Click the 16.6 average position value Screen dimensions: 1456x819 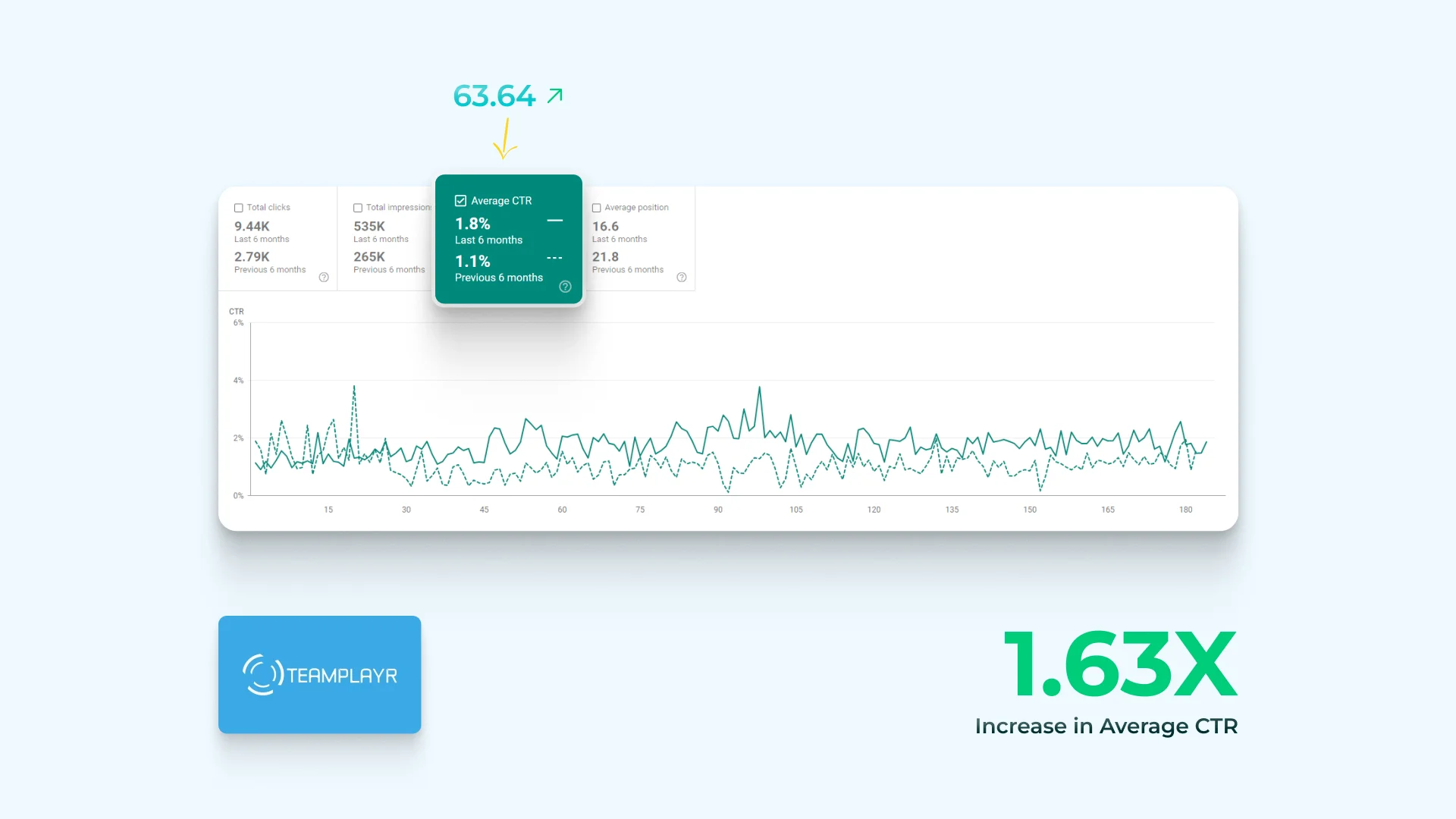click(605, 226)
